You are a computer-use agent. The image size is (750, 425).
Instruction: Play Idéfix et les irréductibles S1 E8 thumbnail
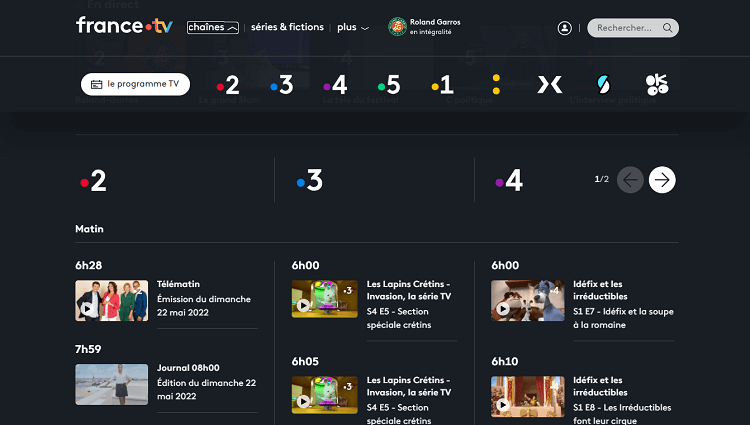click(528, 396)
